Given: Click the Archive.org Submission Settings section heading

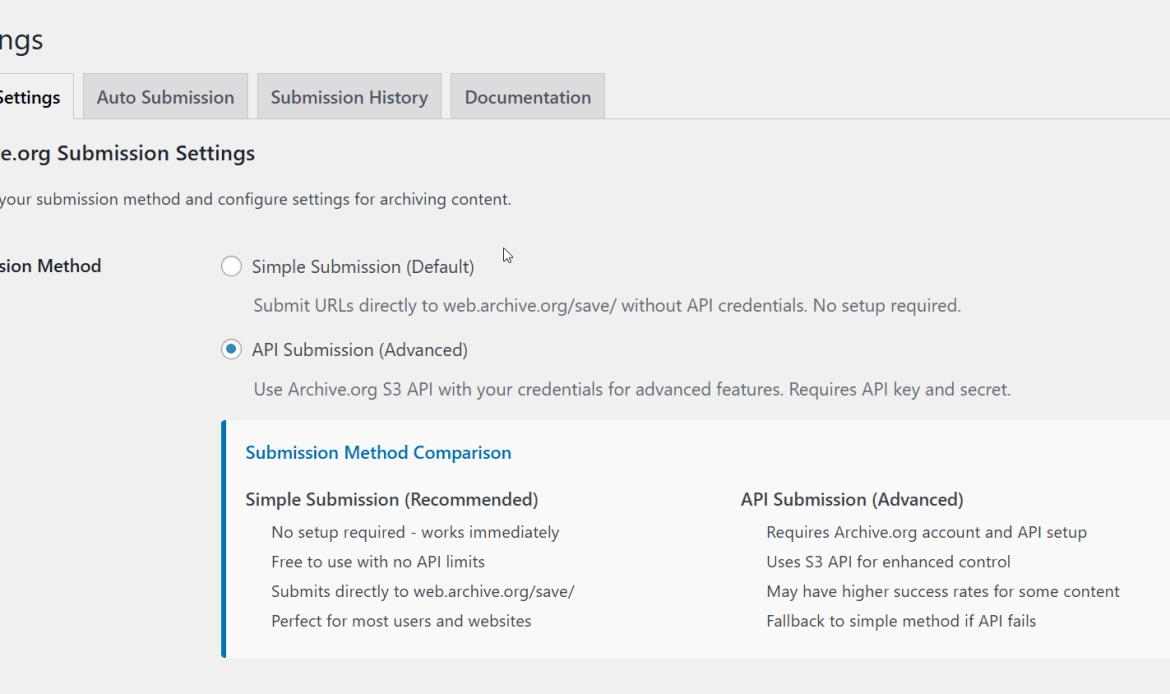Looking at the screenshot, I should click(126, 153).
